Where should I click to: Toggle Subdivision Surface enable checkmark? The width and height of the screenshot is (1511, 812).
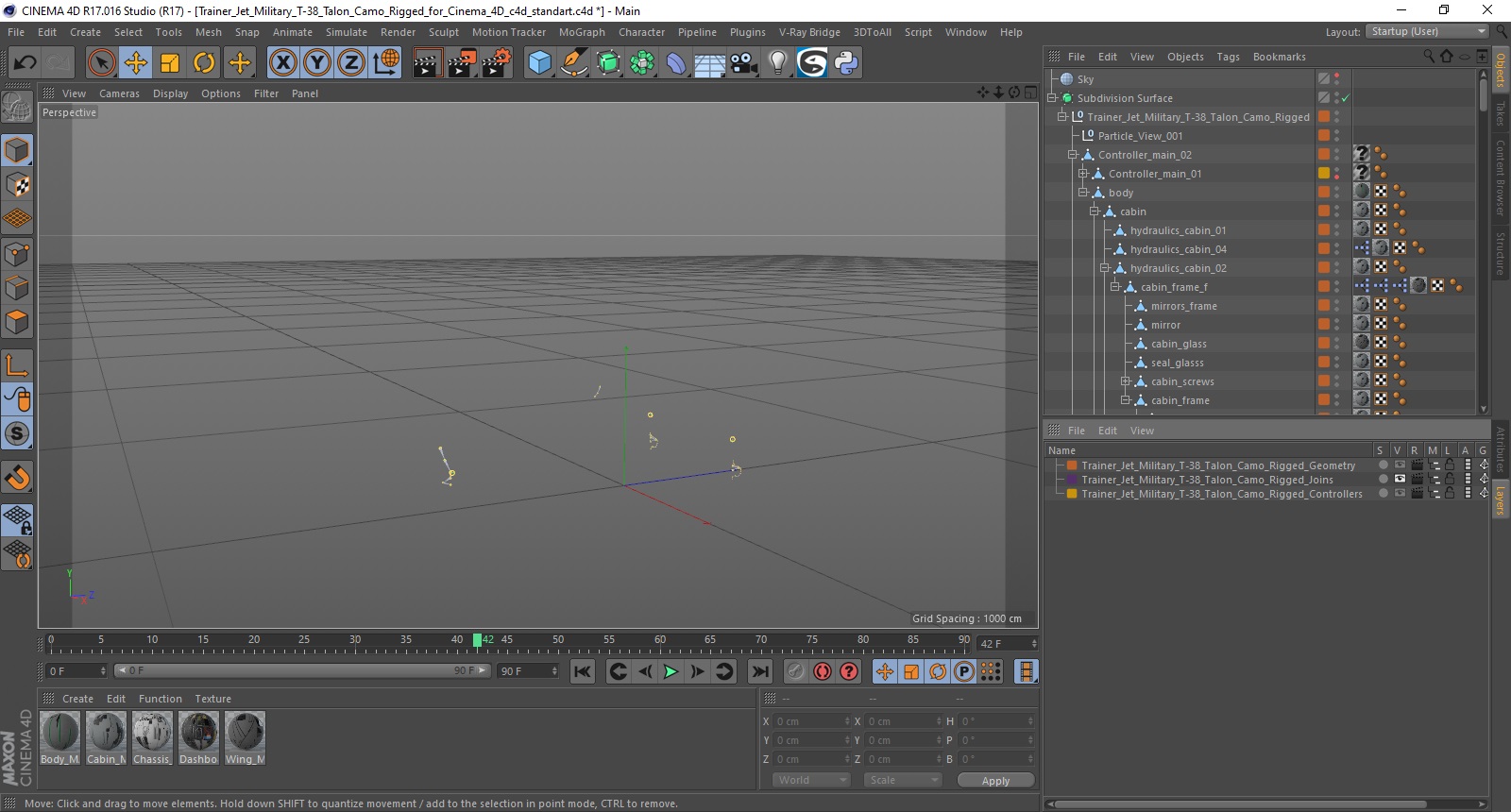pos(1346,98)
